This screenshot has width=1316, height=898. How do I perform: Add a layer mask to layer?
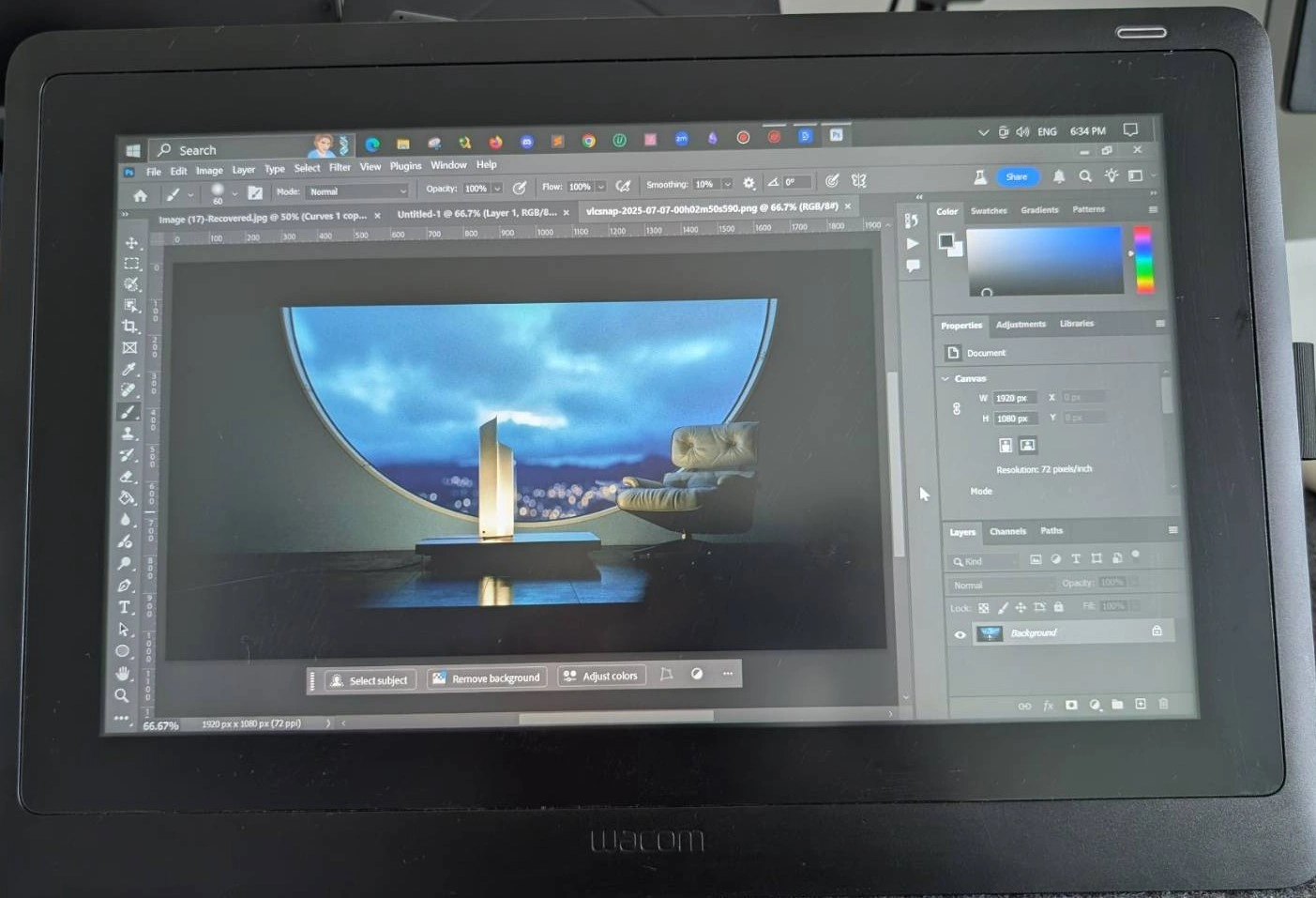1071,705
